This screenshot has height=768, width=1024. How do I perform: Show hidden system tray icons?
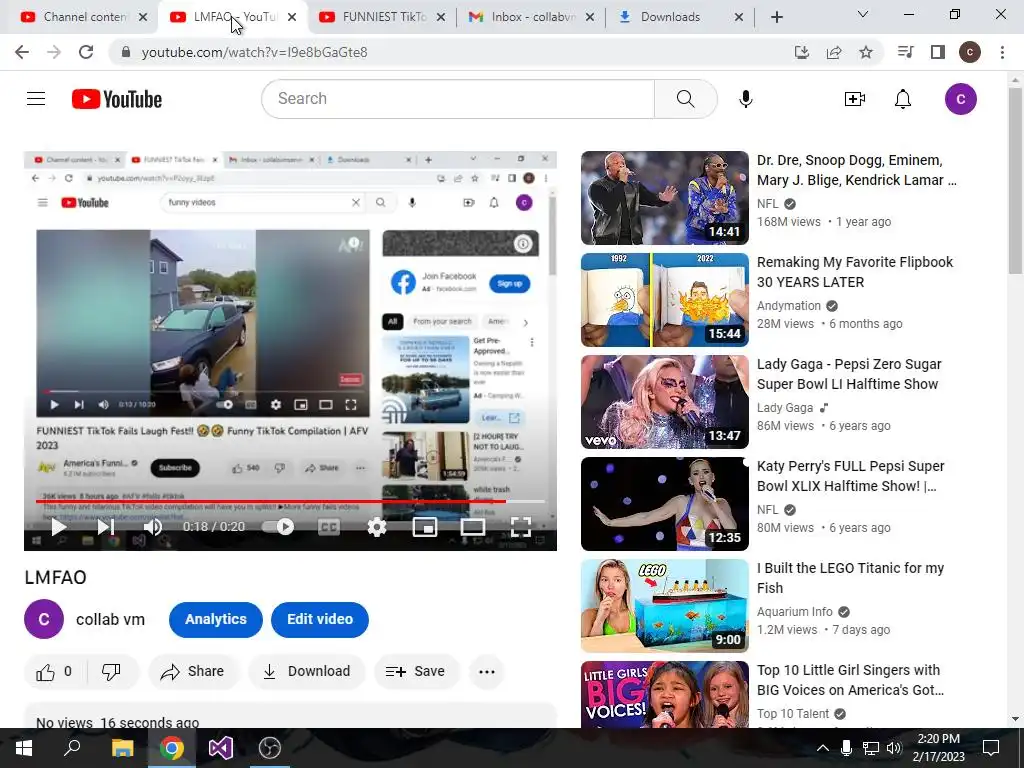click(x=823, y=748)
